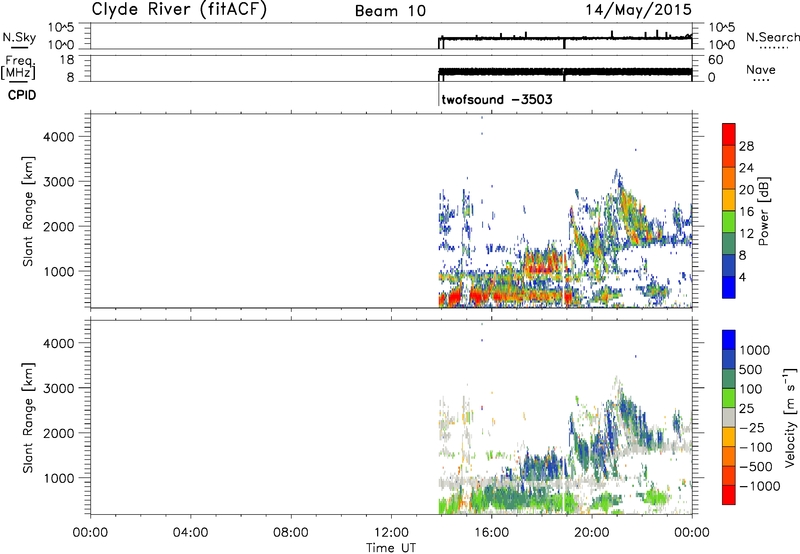Click the "16" power colorbar label
The image size is (800, 554).
746,212
